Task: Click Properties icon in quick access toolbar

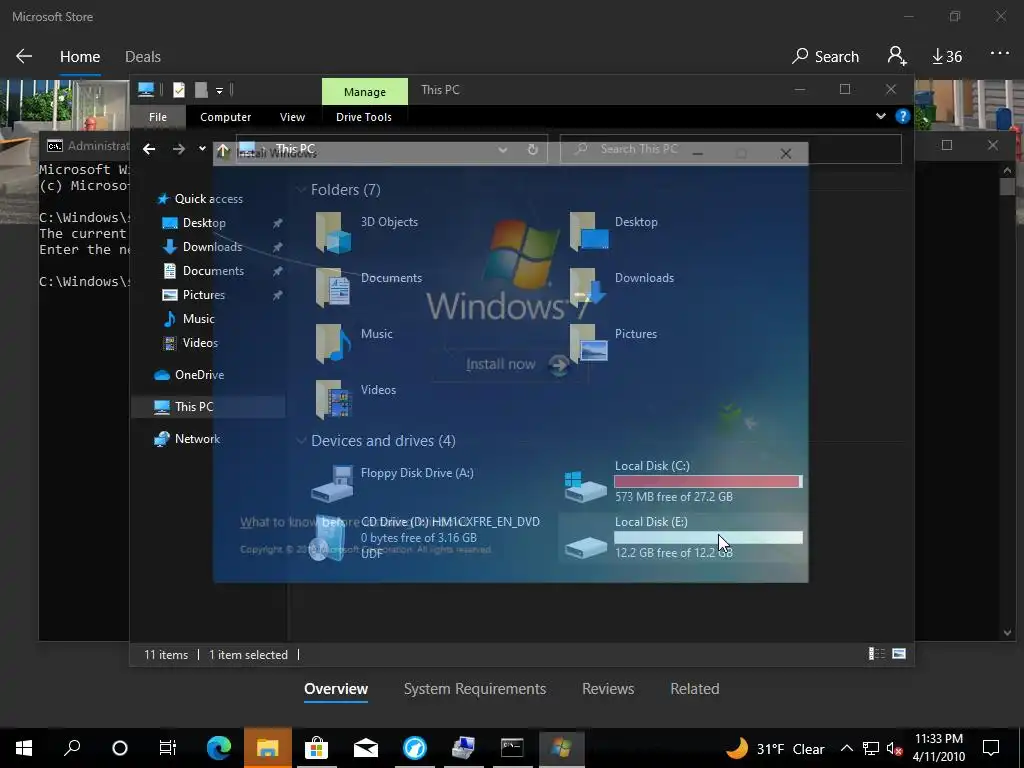Action: coord(179,90)
